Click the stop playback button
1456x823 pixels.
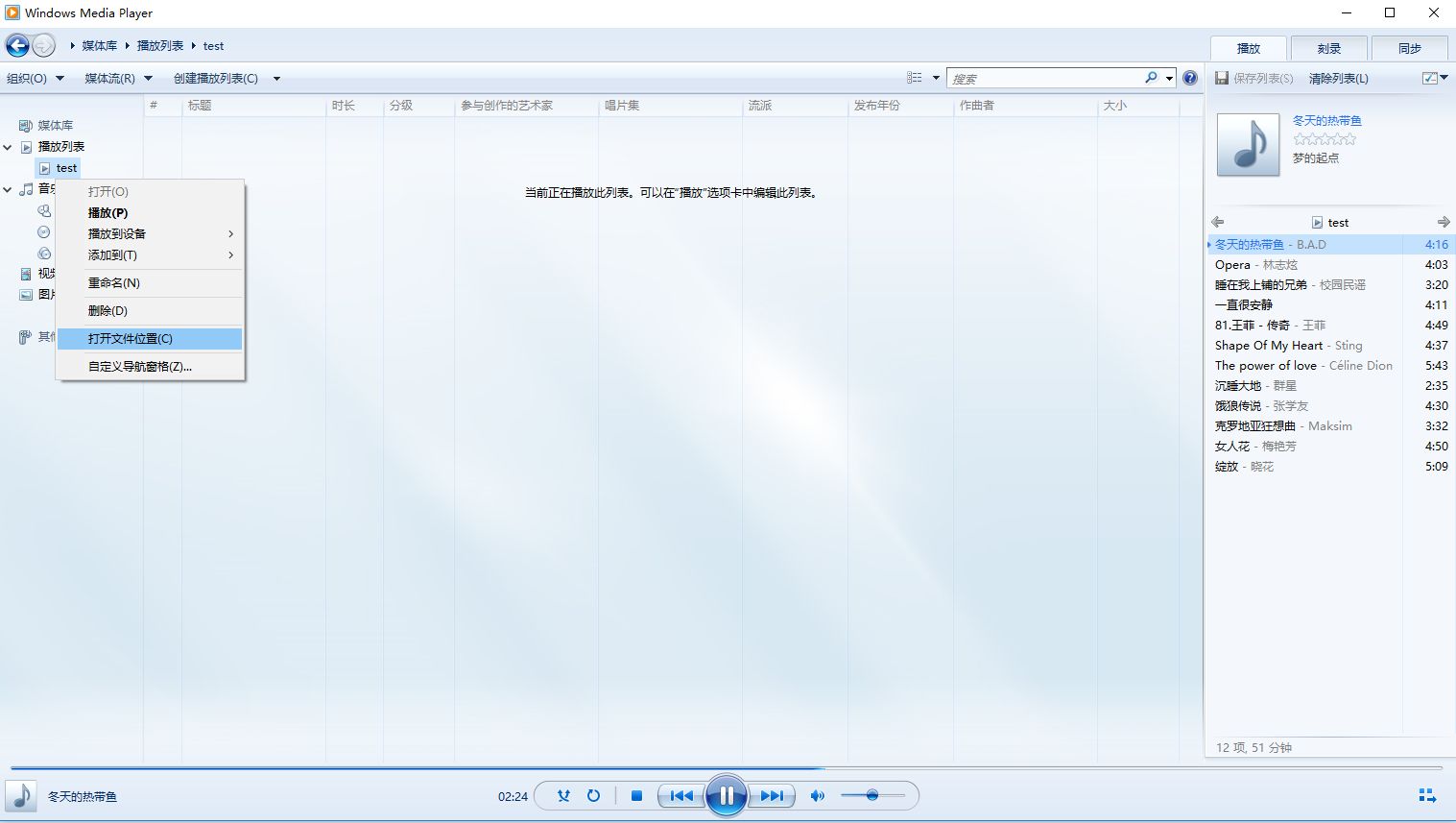tap(636, 795)
